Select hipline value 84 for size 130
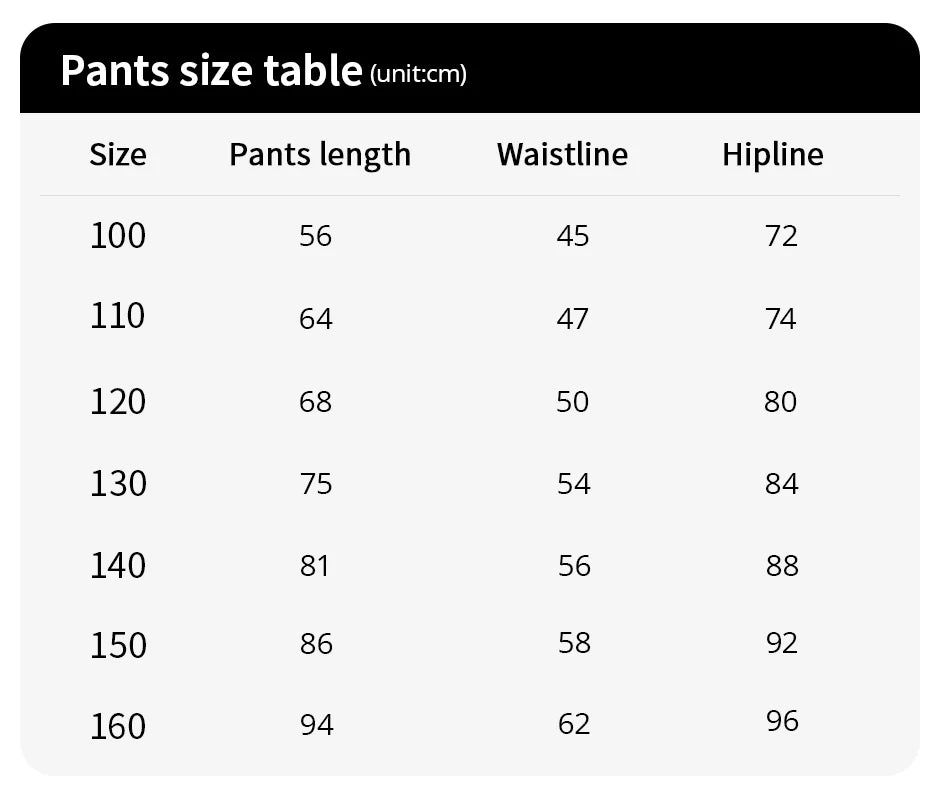The width and height of the screenshot is (940, 795). (x=781, y=484)
